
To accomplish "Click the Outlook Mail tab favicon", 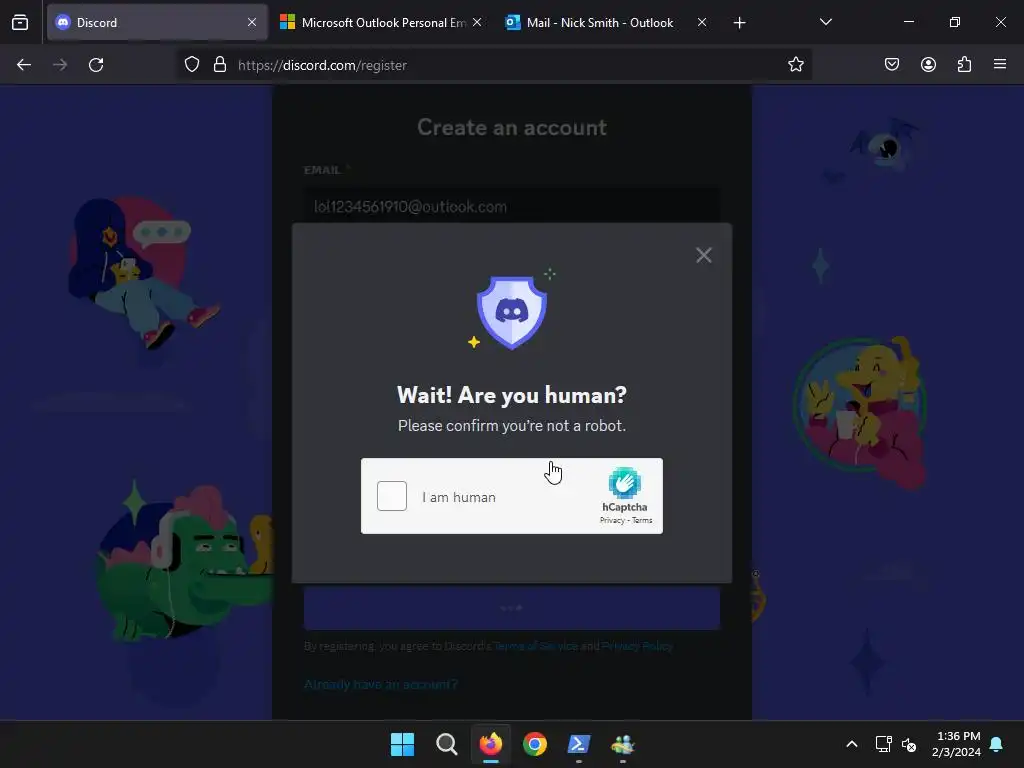I will (513, 22).
